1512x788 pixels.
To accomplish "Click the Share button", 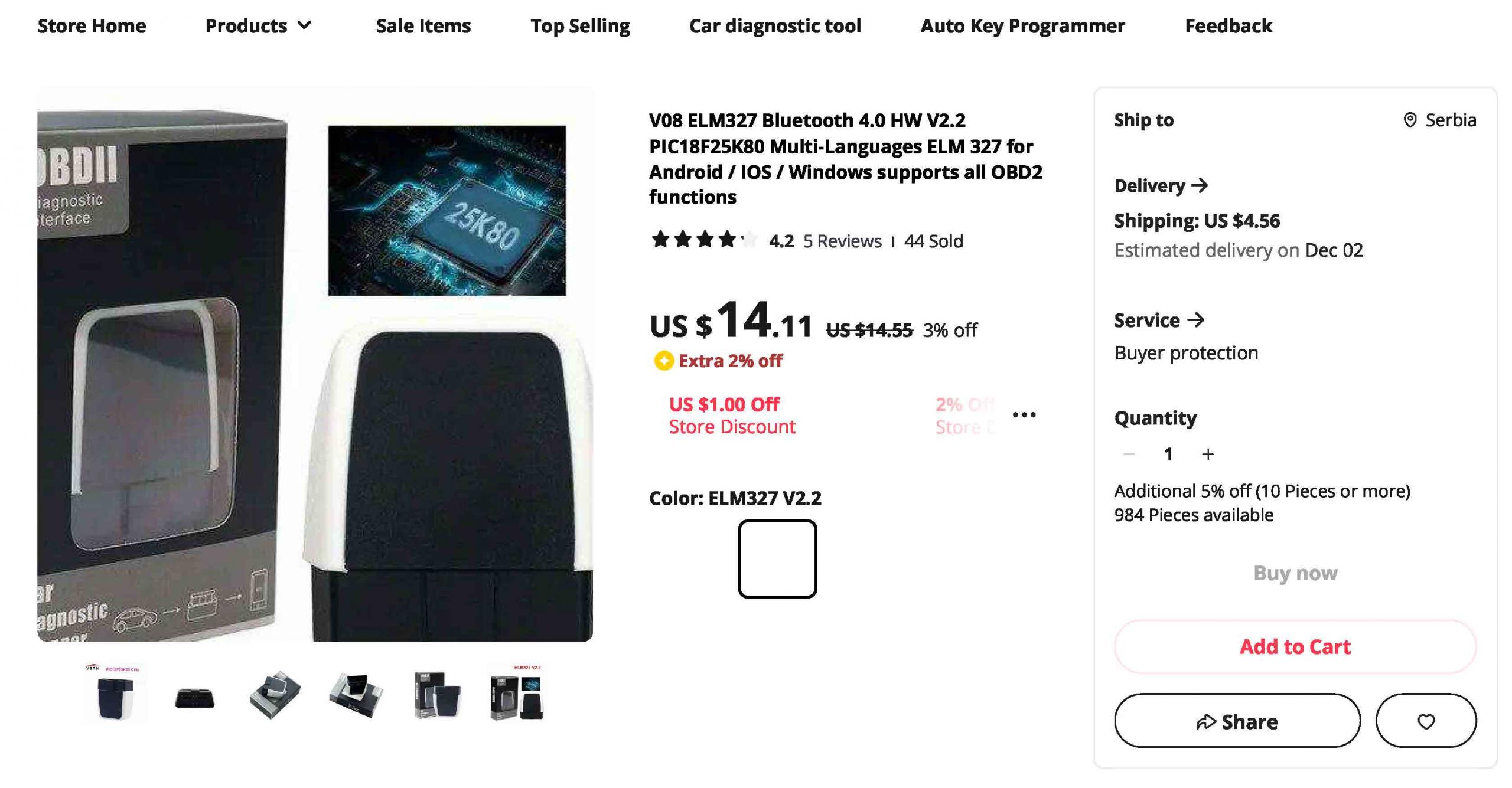I will (x=1237, y=721).
